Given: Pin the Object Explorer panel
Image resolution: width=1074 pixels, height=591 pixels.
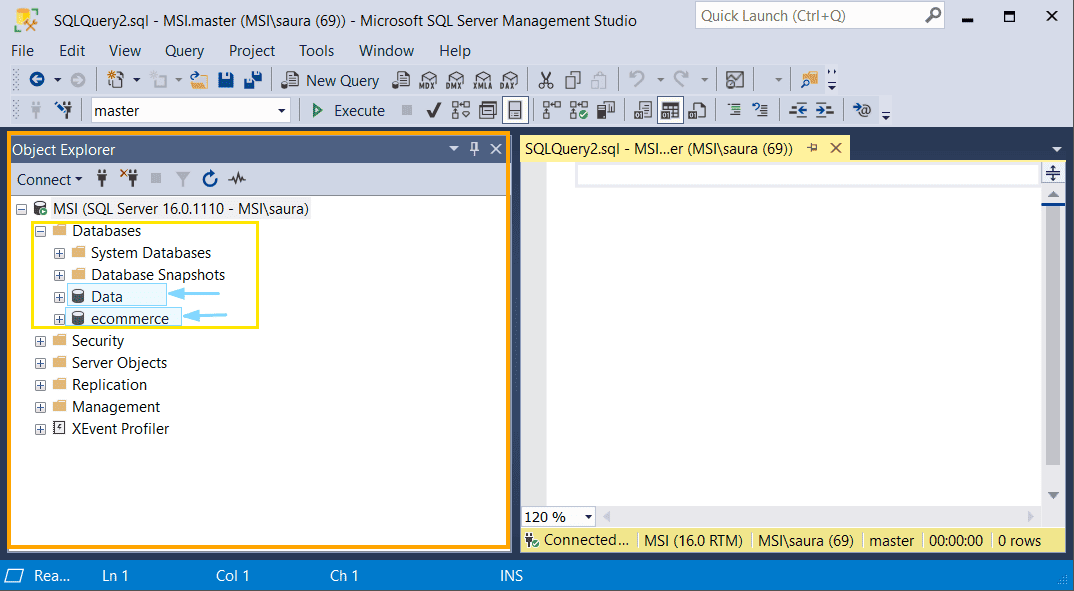Looking at the screenshot, I should [474, 148].
